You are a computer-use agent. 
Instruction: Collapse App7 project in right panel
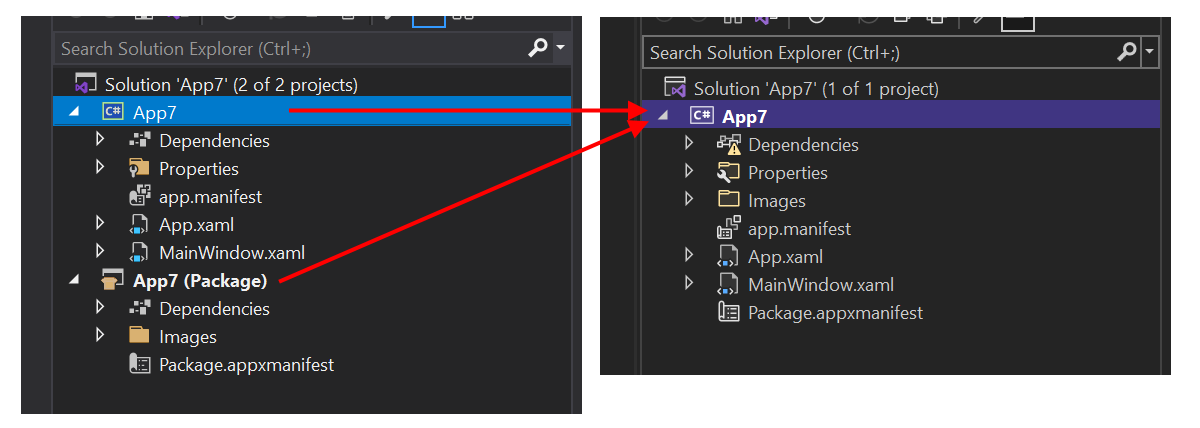point(661,117)
